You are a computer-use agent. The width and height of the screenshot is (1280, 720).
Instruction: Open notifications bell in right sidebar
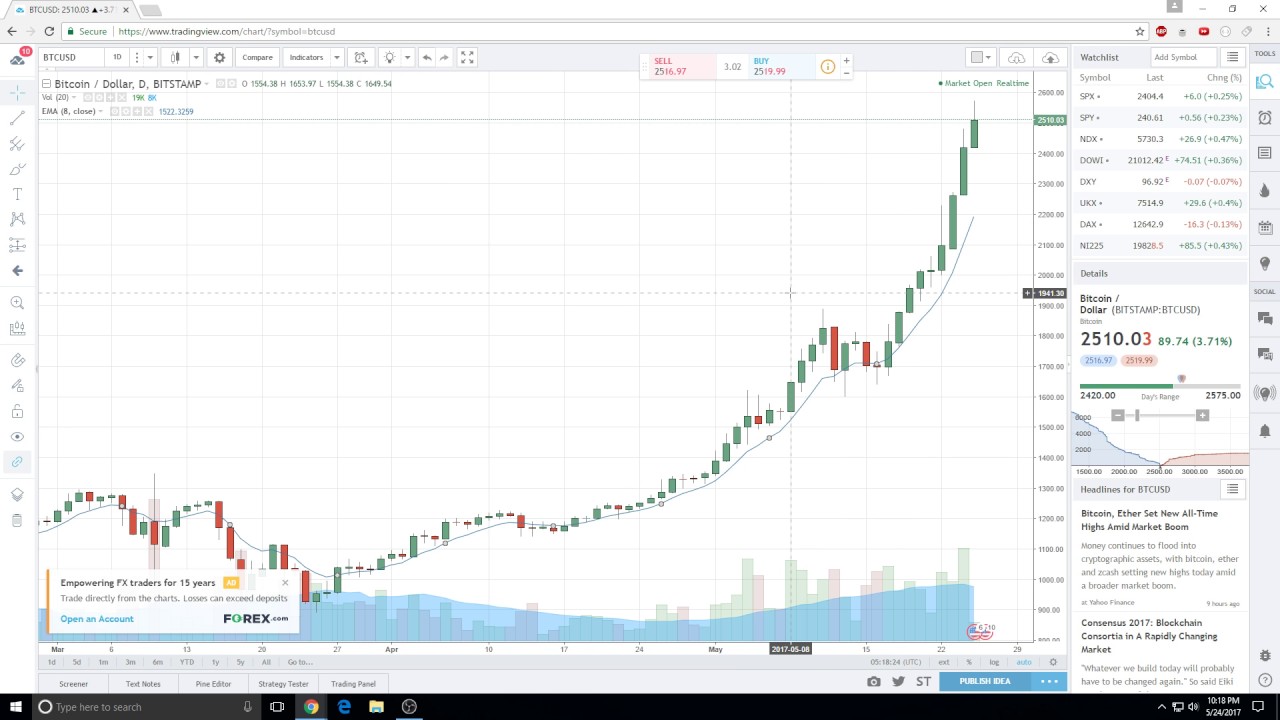[x=1265, y=431]
